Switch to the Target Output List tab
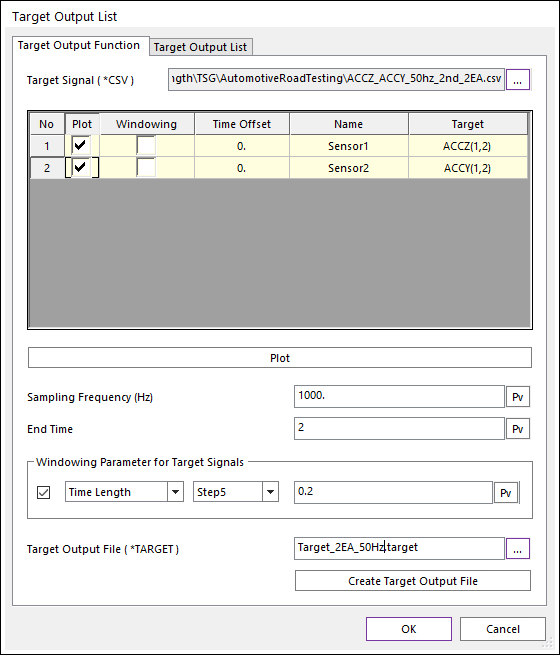Image resolution: width=560 pixels, height=655 pixels. coord(201,47)
